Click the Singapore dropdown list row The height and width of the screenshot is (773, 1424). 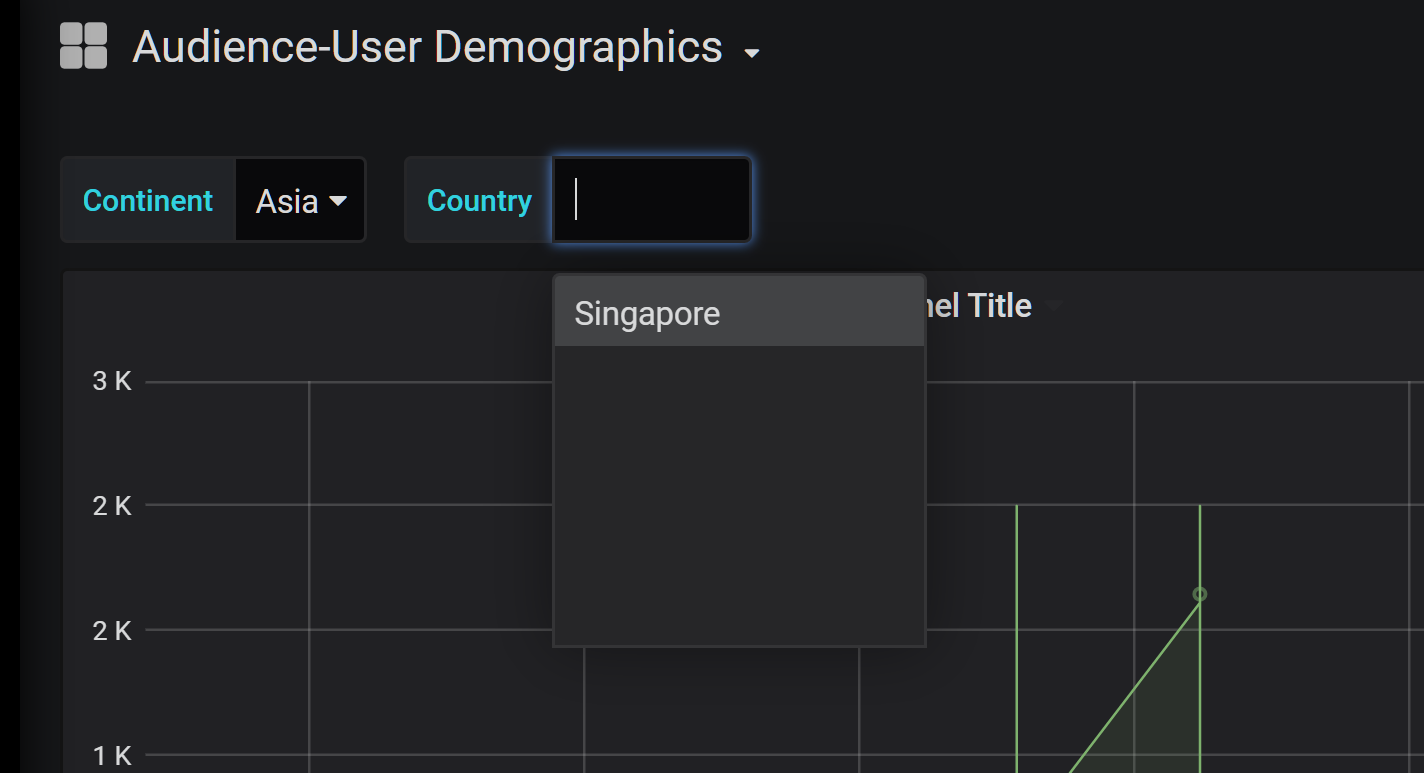[739, 313]
